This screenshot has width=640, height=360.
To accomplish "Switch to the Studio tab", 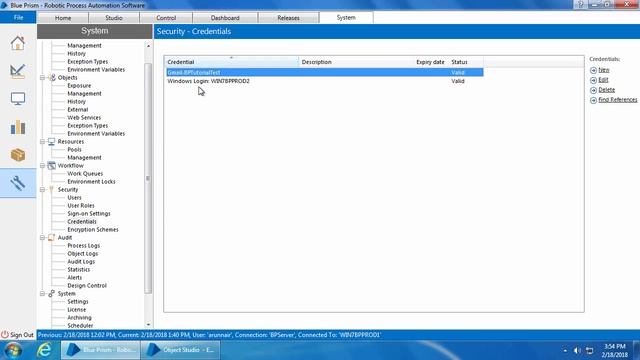I will click(114, 18).
